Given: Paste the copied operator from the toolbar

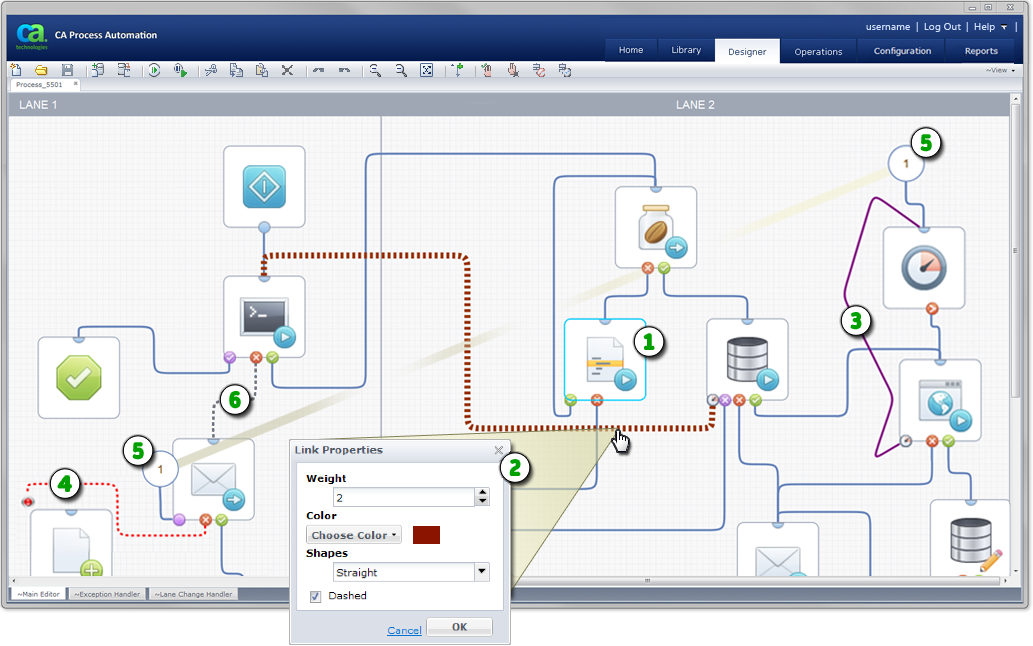Looking at the screenshot, I should pyautogui.click(x=262, y=69).
